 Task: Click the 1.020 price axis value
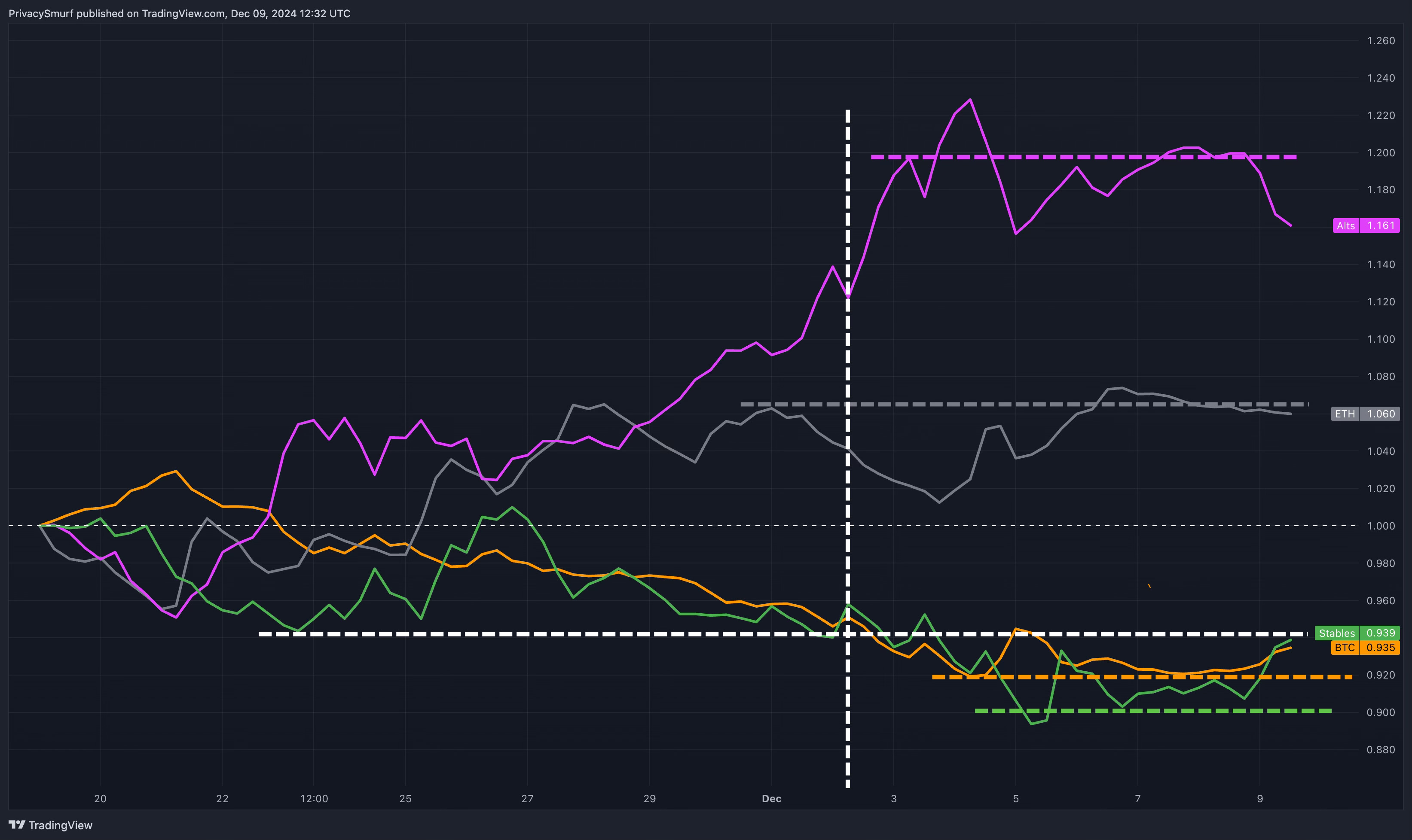(1381, 488)
